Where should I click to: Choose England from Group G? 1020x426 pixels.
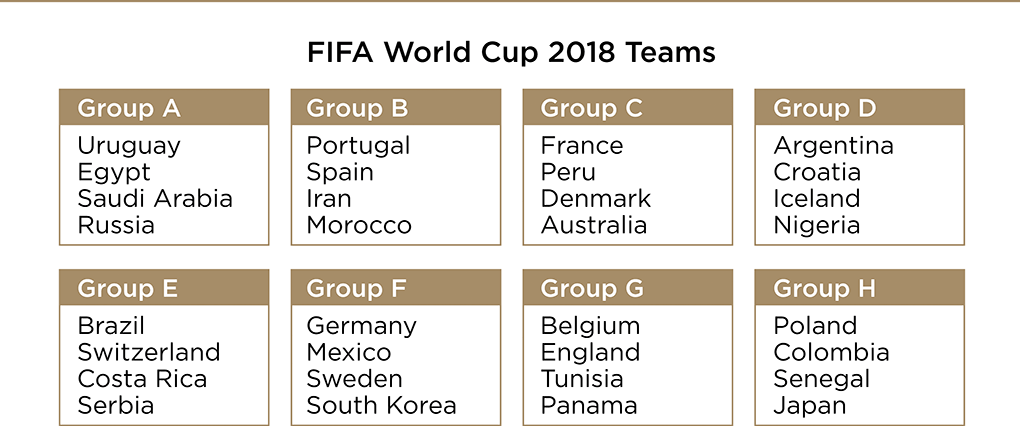point(590,352)
